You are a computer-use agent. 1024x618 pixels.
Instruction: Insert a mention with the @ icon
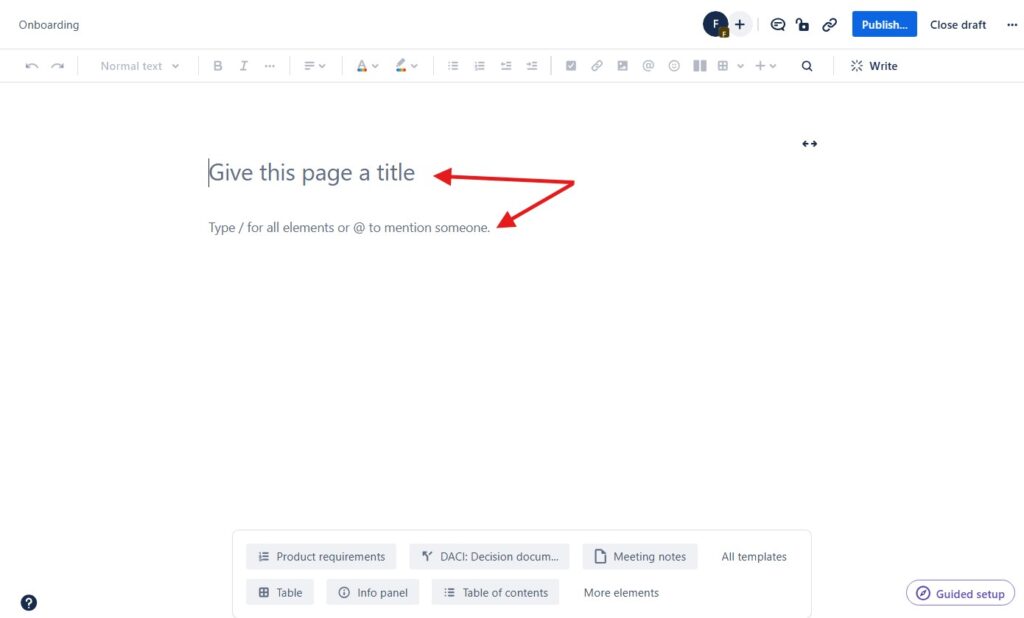[x=648, y=65]
